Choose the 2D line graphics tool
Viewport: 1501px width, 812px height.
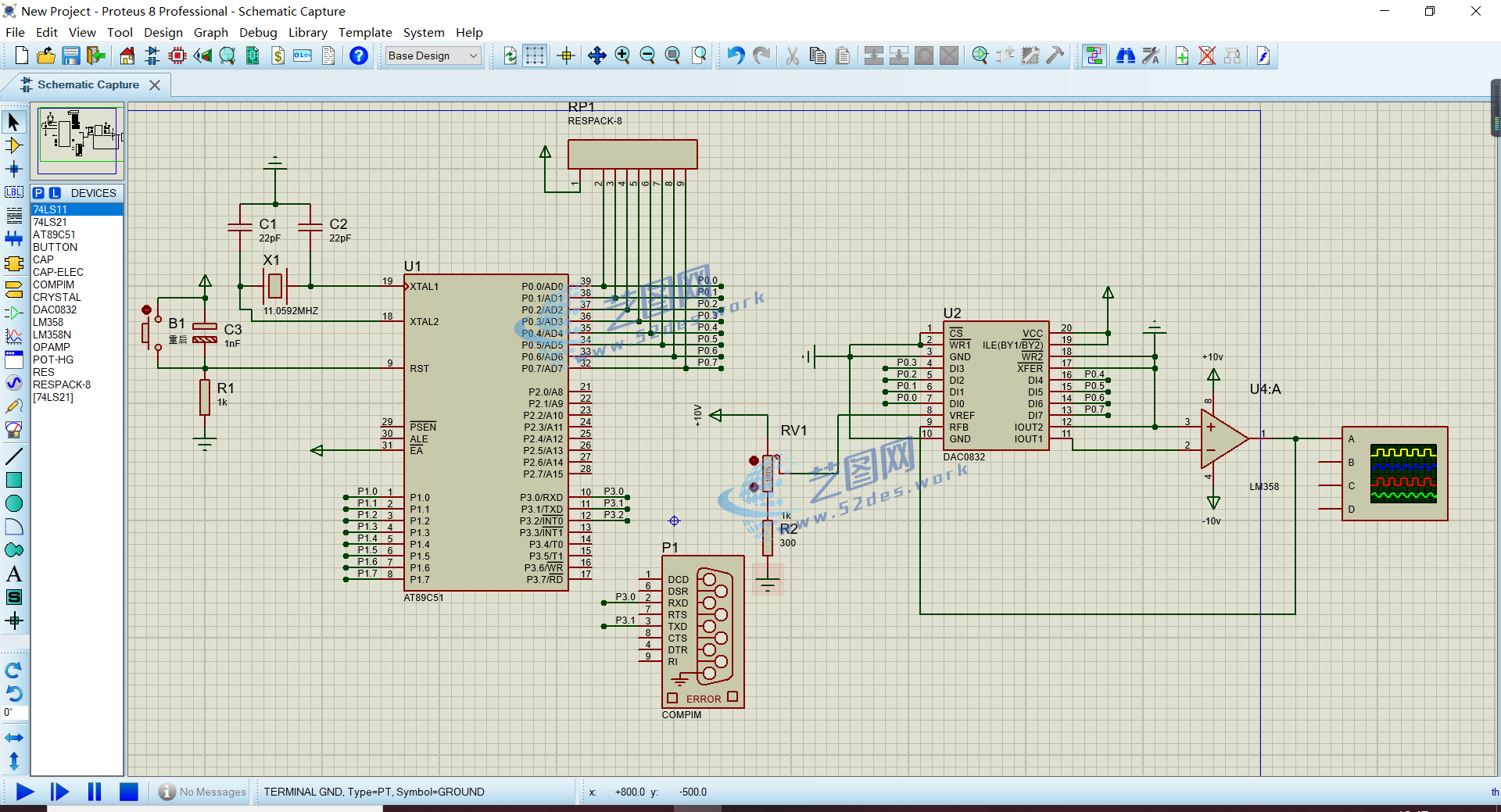coord(14,456)
